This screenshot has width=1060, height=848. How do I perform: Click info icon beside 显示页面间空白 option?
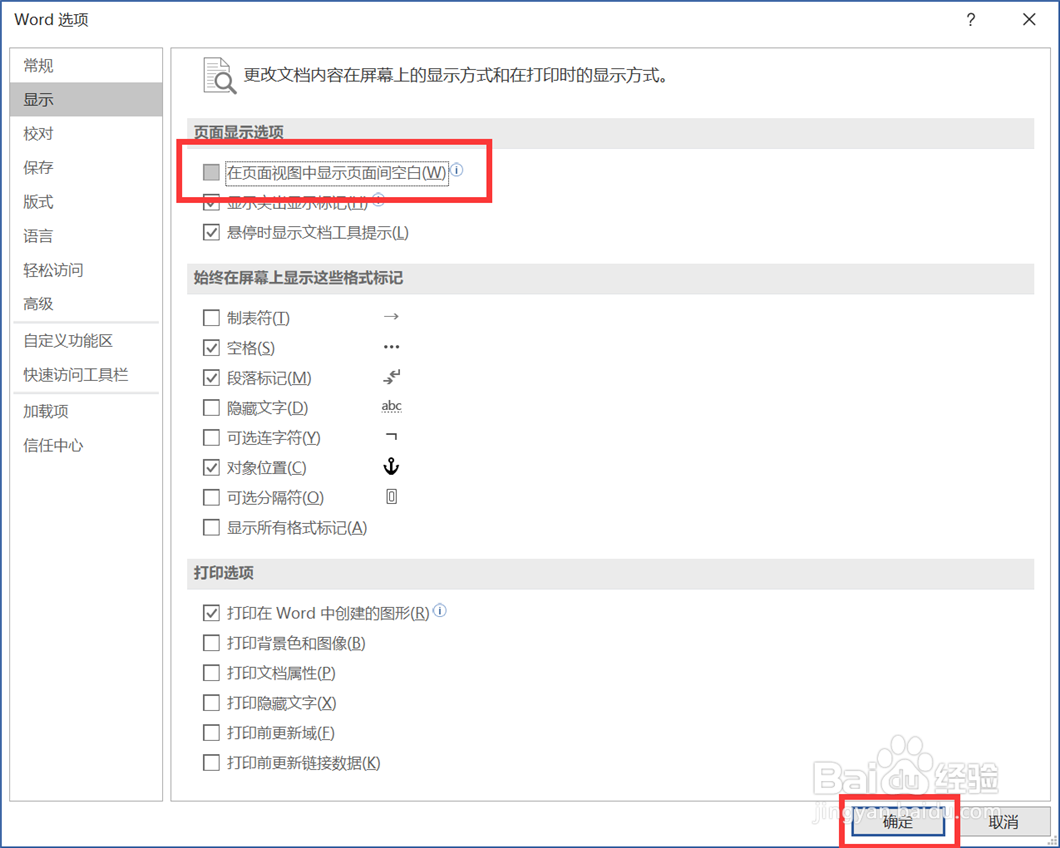click(457, 170)
